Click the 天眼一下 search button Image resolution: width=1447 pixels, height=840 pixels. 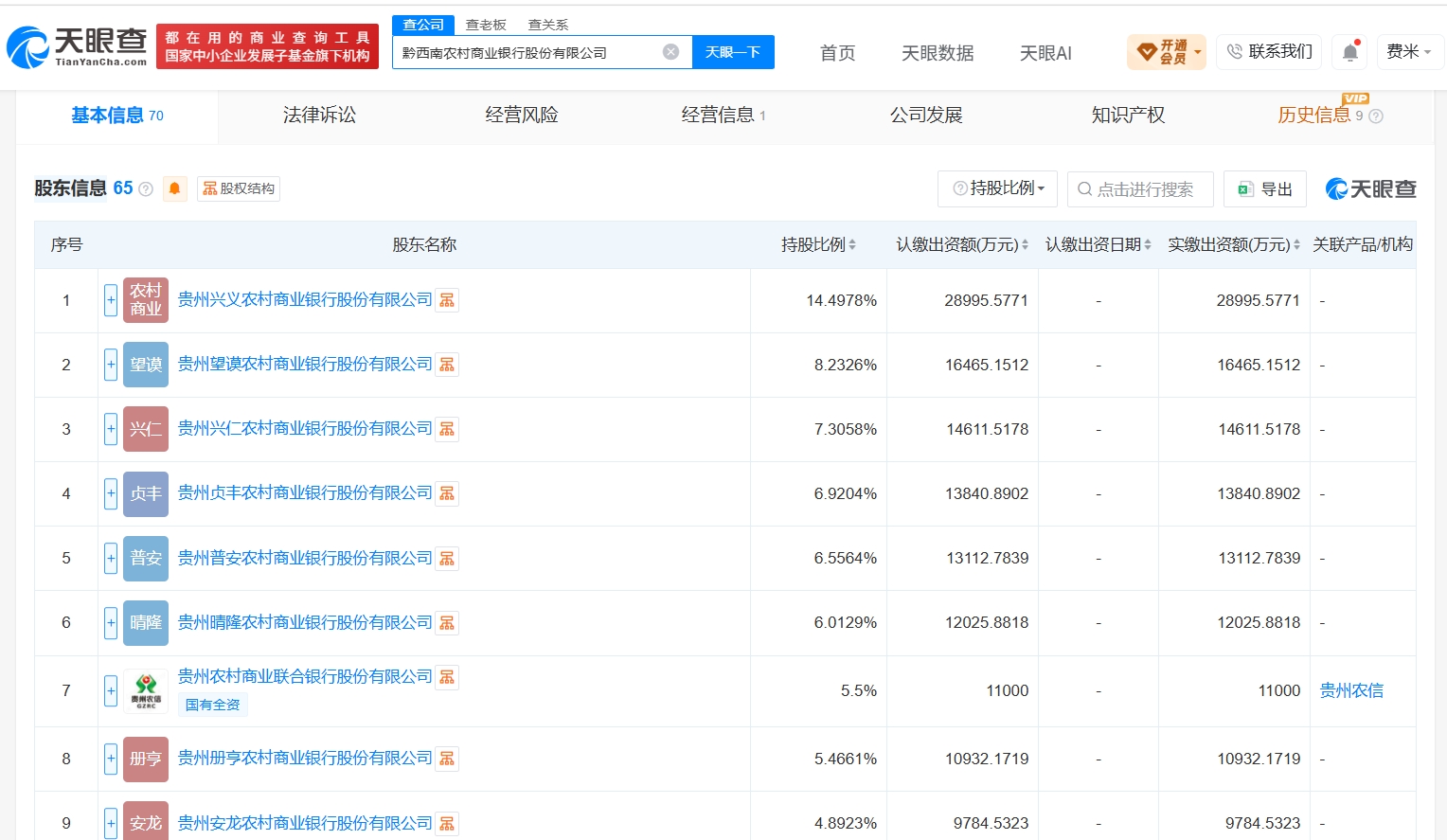(x=733, y=52)
